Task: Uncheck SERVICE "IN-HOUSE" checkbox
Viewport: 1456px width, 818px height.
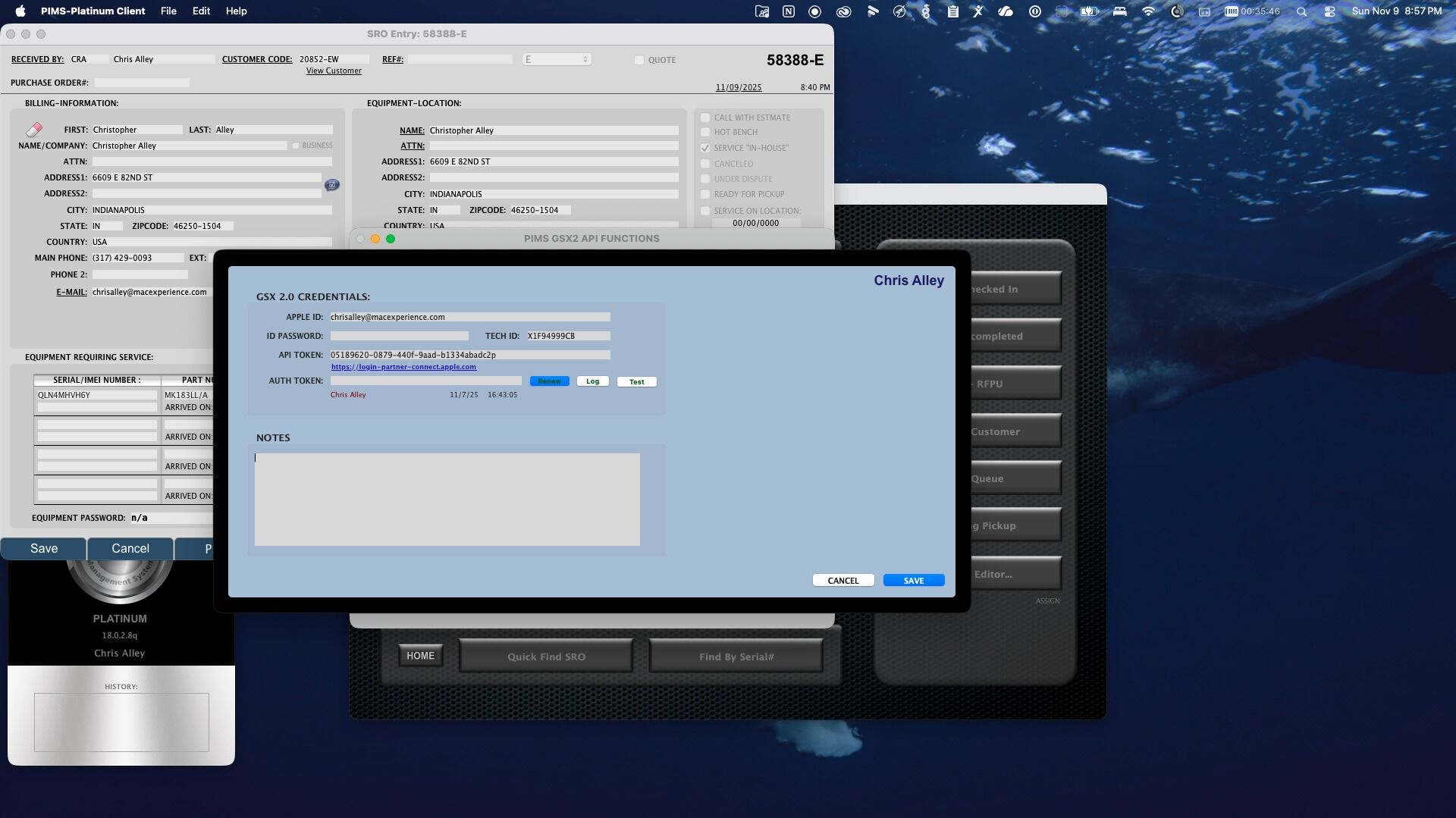Action: click(x=705, y=148)
